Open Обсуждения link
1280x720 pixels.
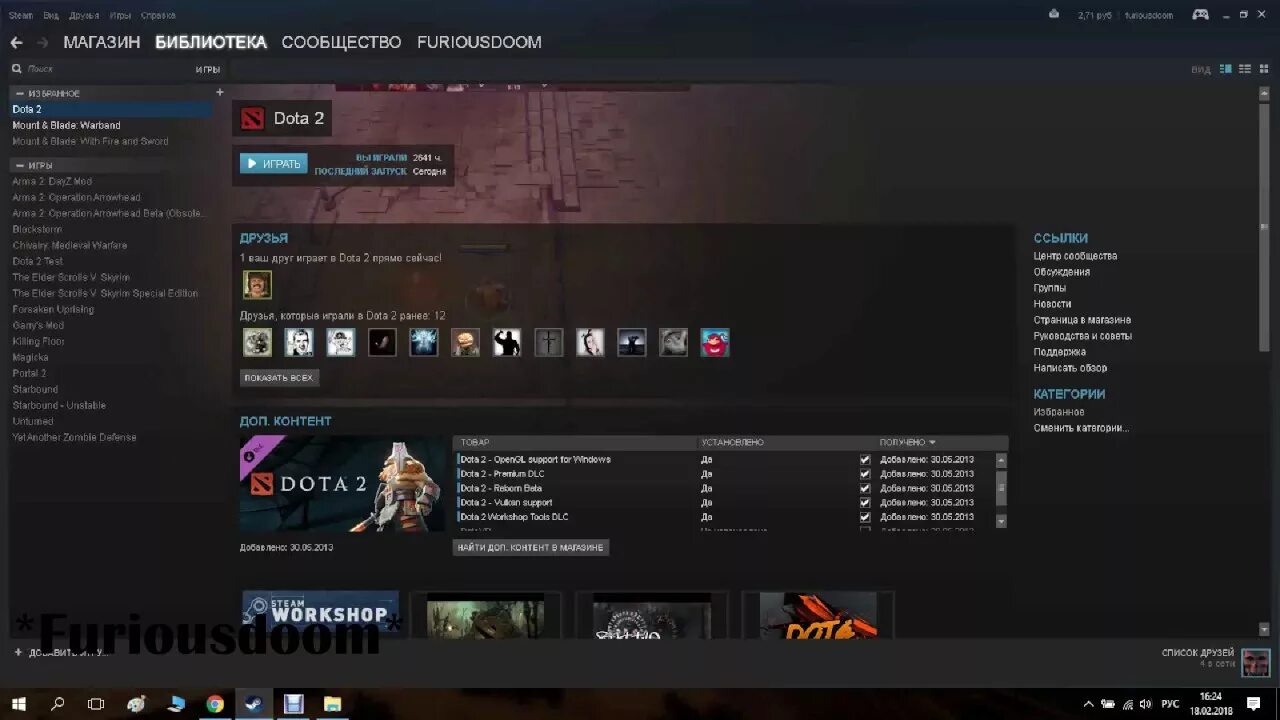(x=1062, y=272)
